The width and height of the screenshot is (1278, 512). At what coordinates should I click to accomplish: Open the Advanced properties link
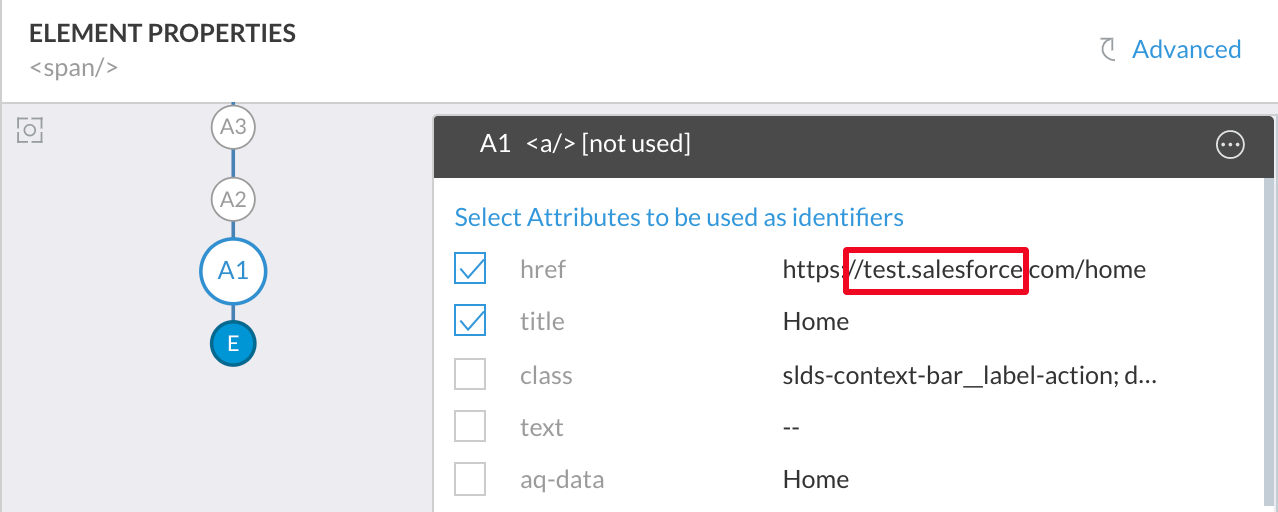pyautogui.click(x=1186, y=49)
